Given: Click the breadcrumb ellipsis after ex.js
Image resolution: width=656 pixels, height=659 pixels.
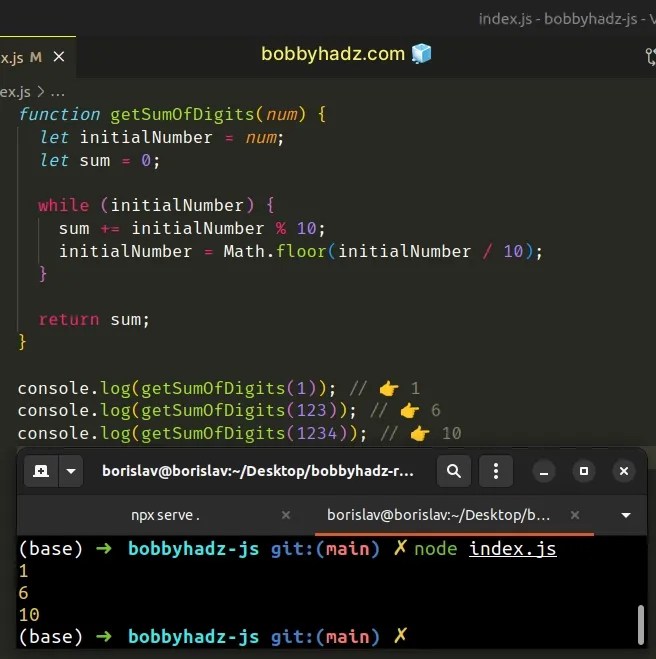Looking at the screenshot, I should coord(58,92).
